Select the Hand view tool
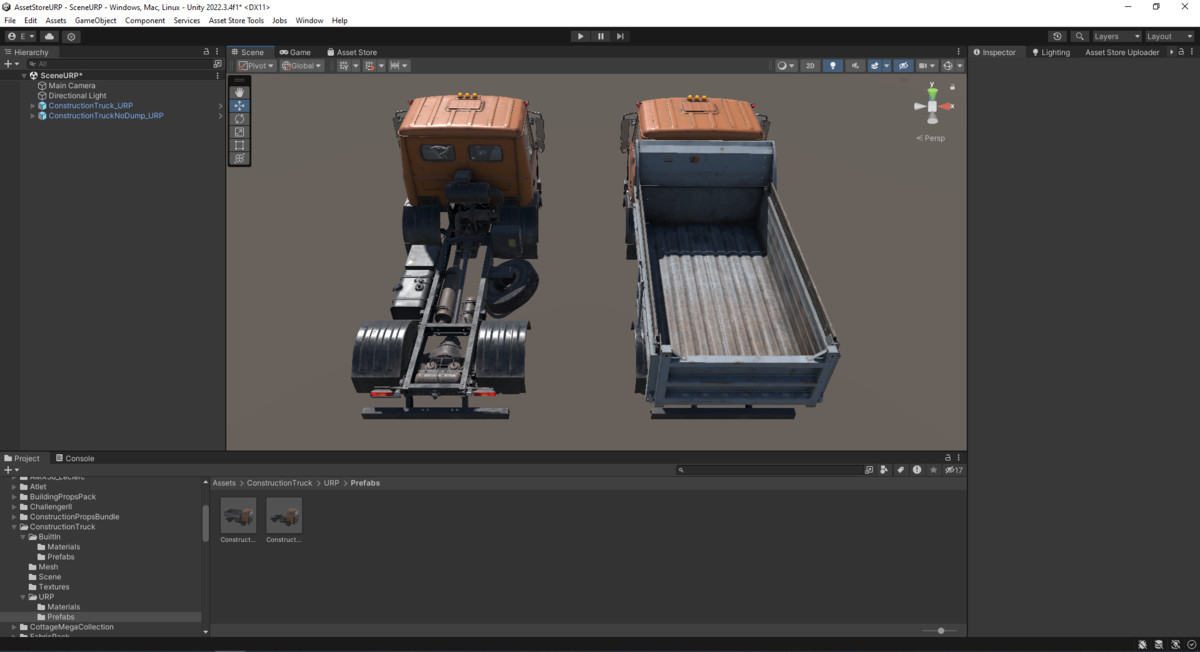1200x652 pixels. (239, 91)
